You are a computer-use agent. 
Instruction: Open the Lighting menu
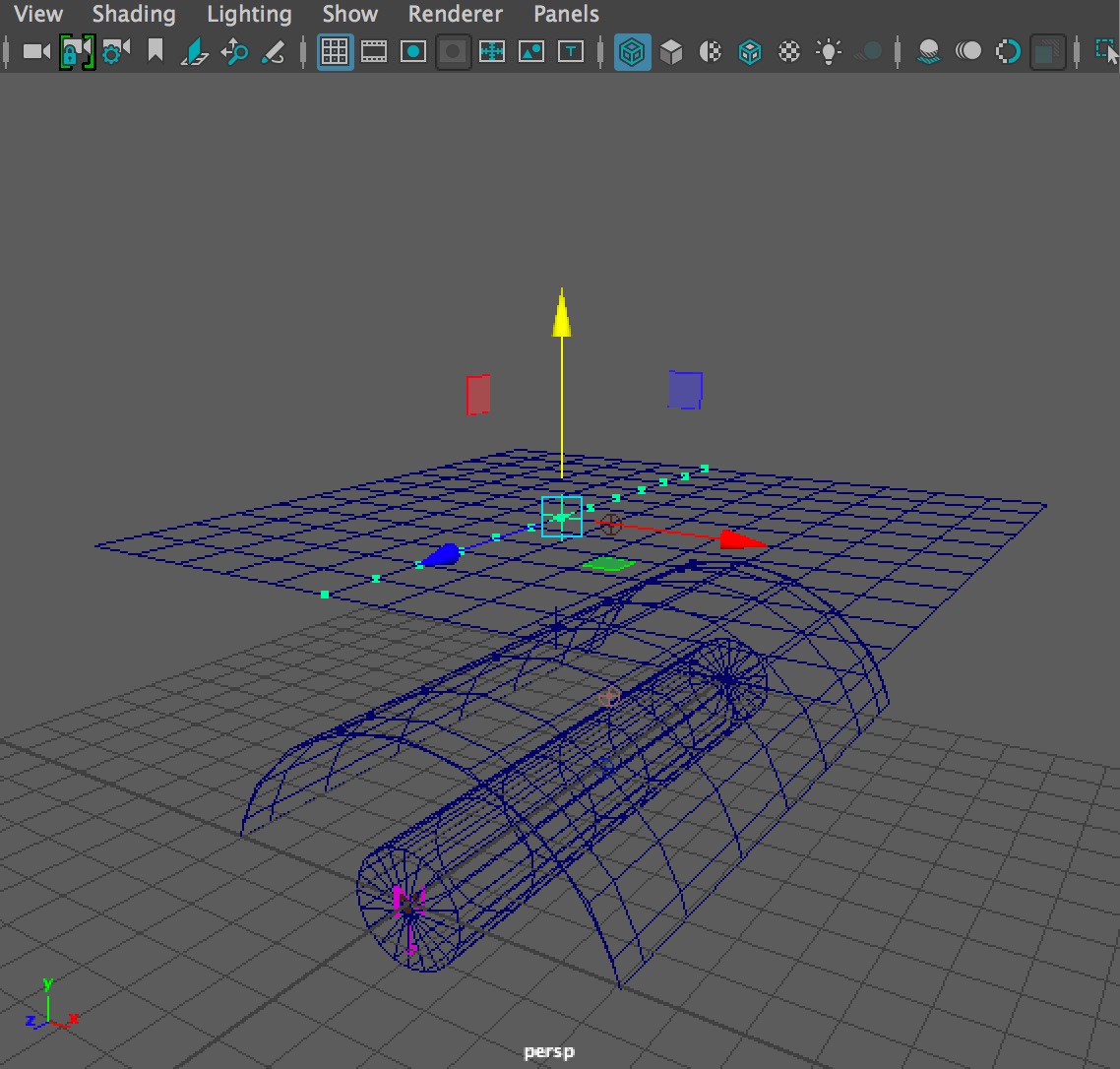[249, 14]
